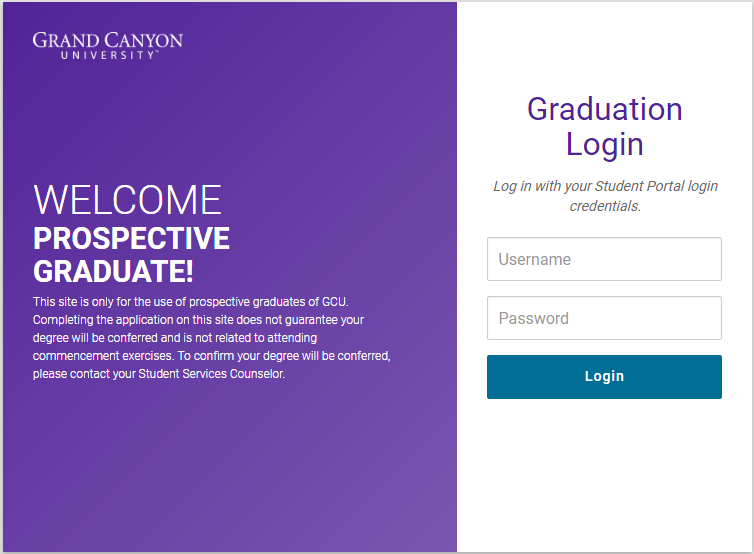Click the word credentials in italic text

[605, 206]
